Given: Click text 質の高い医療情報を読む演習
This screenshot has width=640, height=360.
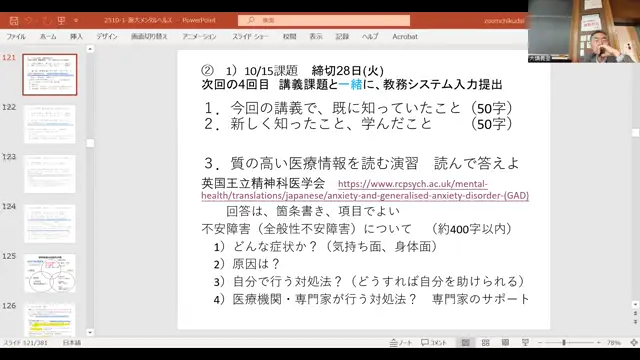Looking at the screenshot, I should coord(324,163).
